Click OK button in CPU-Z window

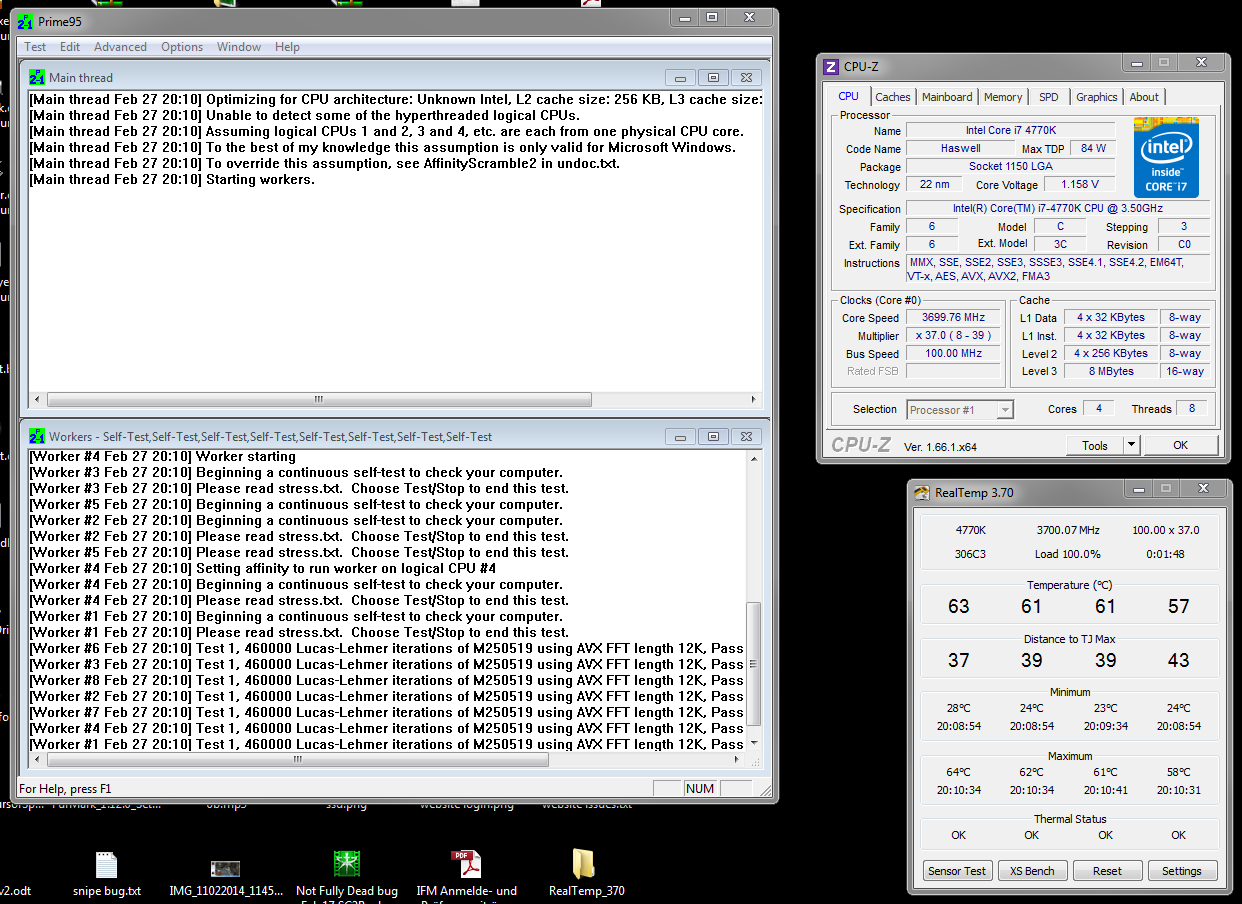(x=1180, y=446)
